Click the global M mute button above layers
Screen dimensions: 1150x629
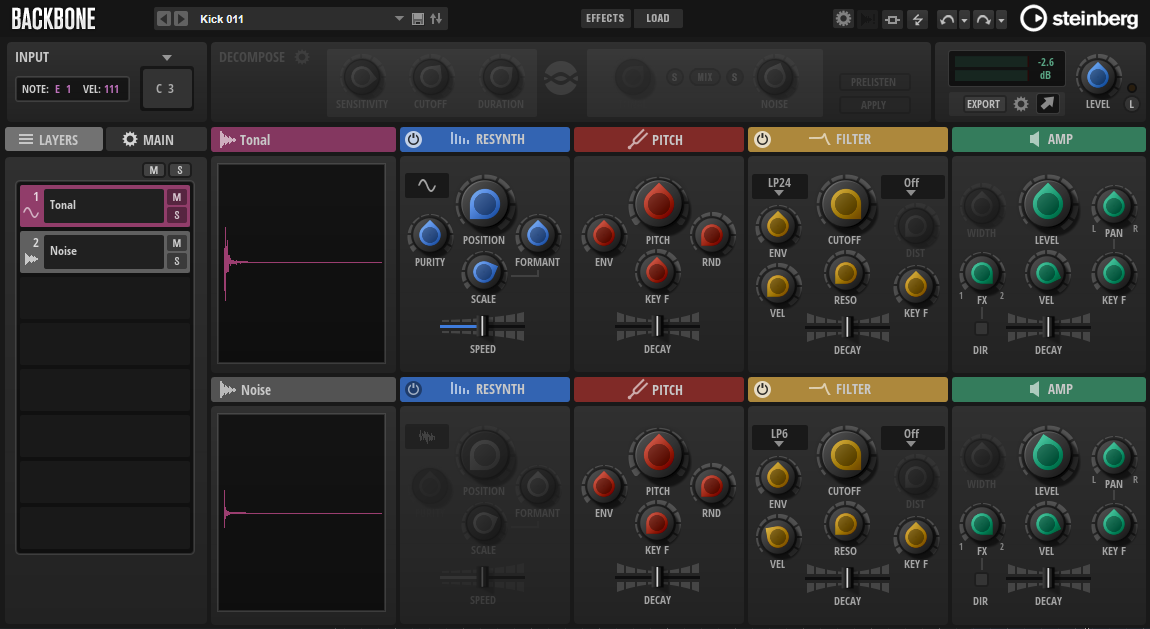pos(153,170)
